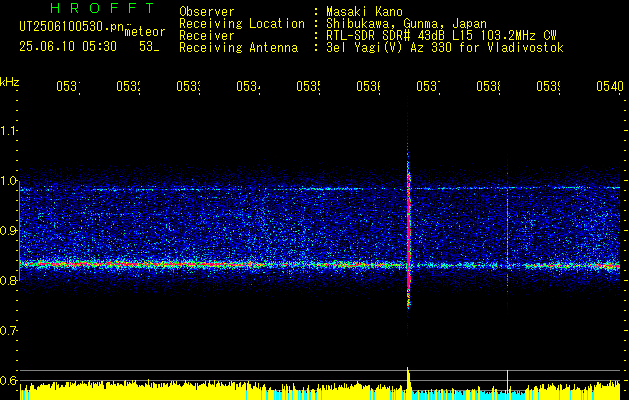Click the red carrier line near 0.83 kHz

point(319,265)
